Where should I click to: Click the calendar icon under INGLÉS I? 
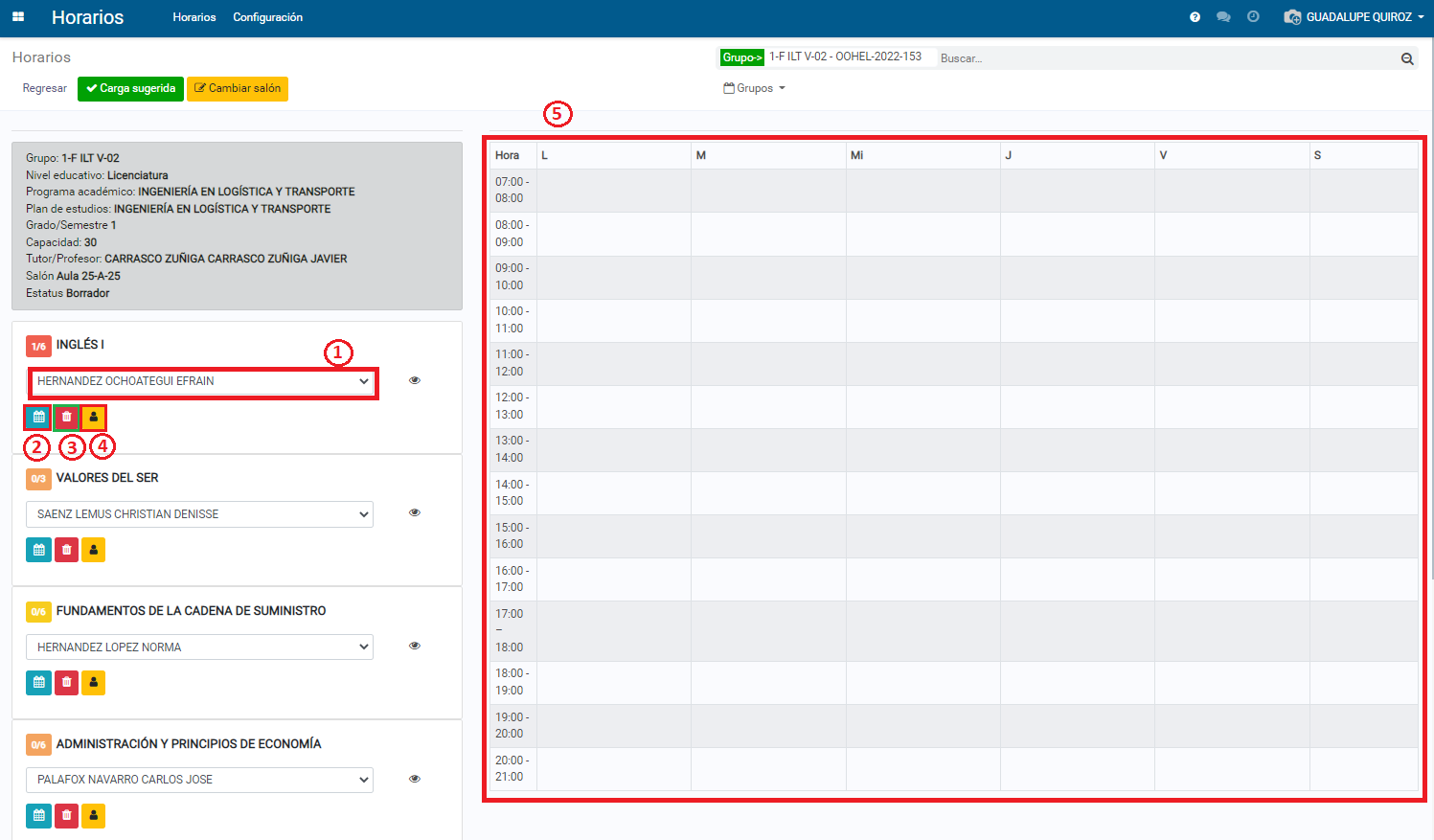[x=38, y=418]
